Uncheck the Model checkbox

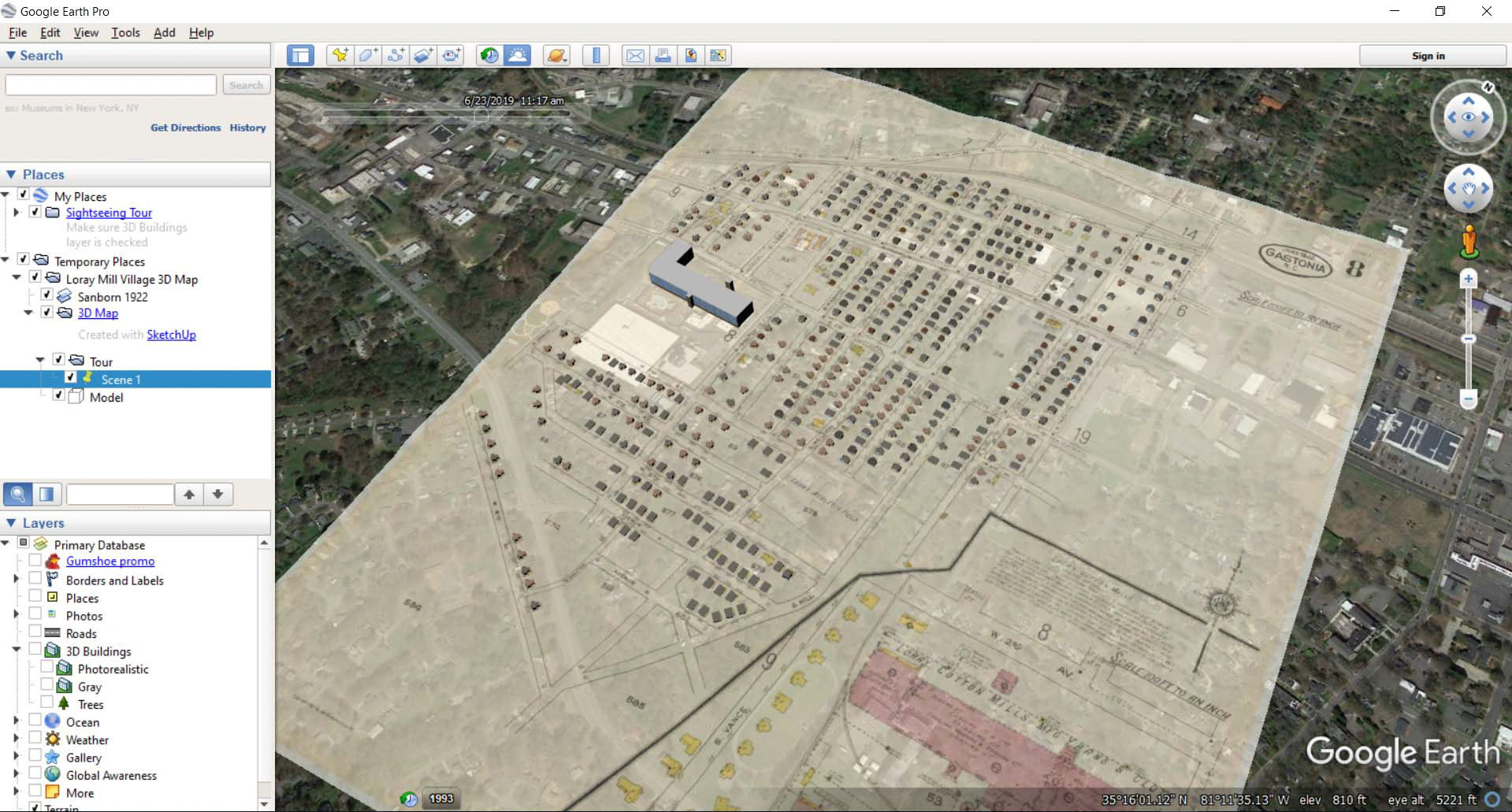(58, 395)
